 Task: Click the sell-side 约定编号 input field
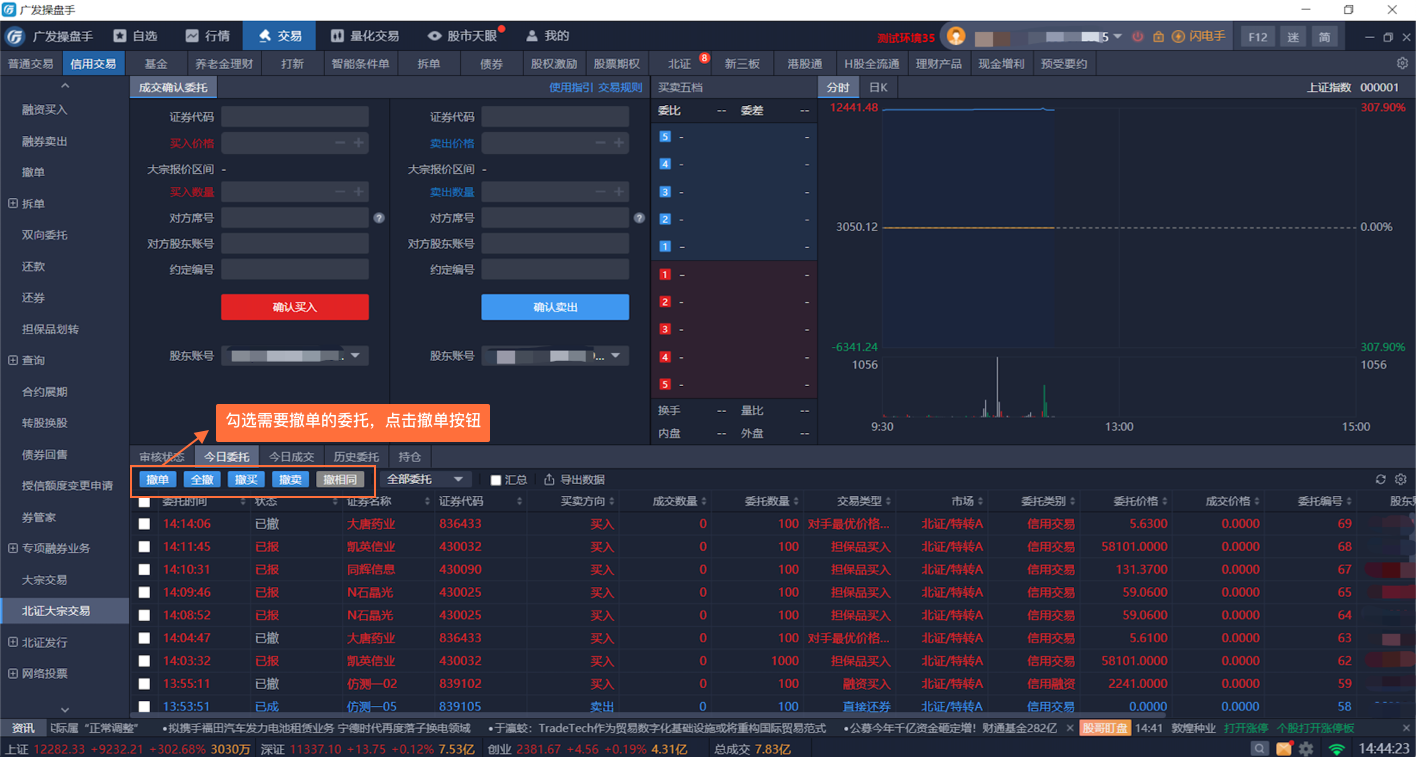coord(555,269)
